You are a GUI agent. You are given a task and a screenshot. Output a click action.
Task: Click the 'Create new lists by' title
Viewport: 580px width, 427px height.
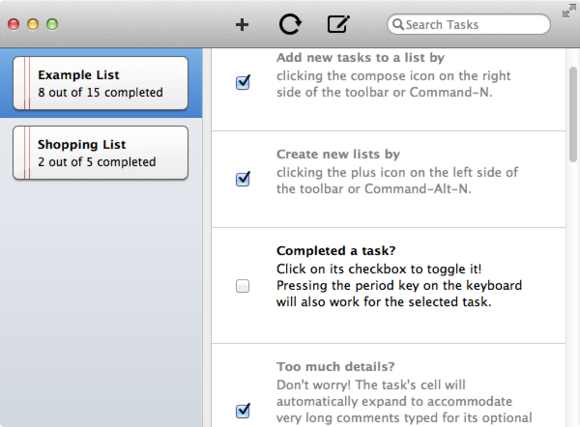(x=338, y=154)
